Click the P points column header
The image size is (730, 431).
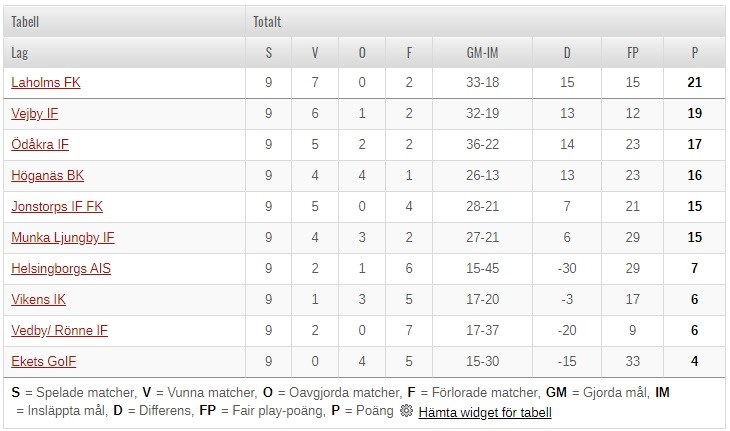coord(695,52)
